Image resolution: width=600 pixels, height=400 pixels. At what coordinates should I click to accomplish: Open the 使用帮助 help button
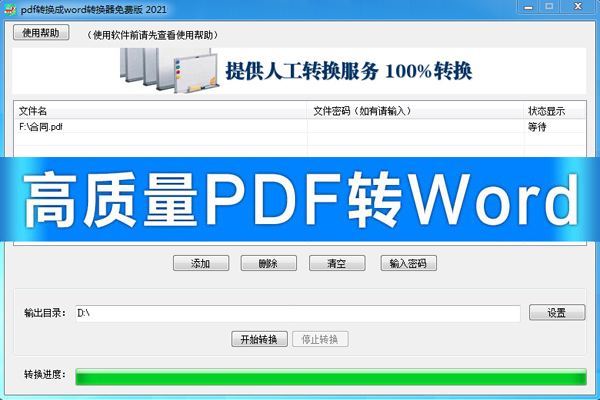tap(41, 33)
